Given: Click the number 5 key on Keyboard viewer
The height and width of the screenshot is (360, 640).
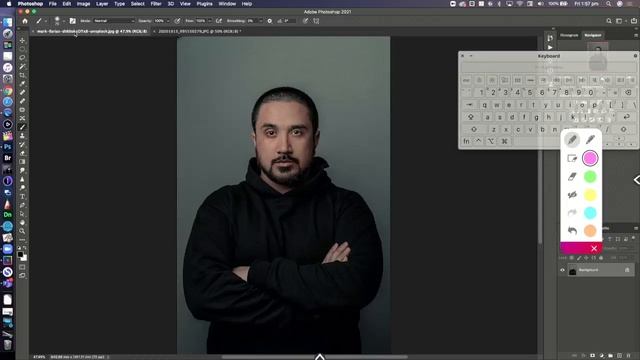Looking at the screenshot, I should [x=530, y=93].
